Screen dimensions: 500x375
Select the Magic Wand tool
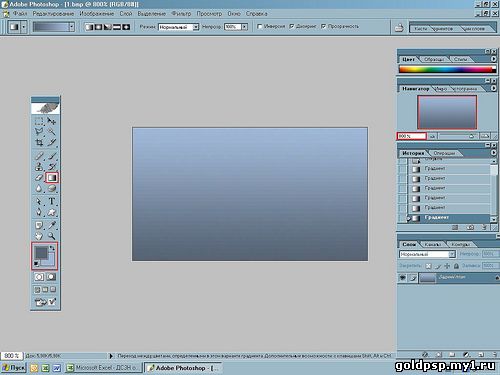(51, 131)
